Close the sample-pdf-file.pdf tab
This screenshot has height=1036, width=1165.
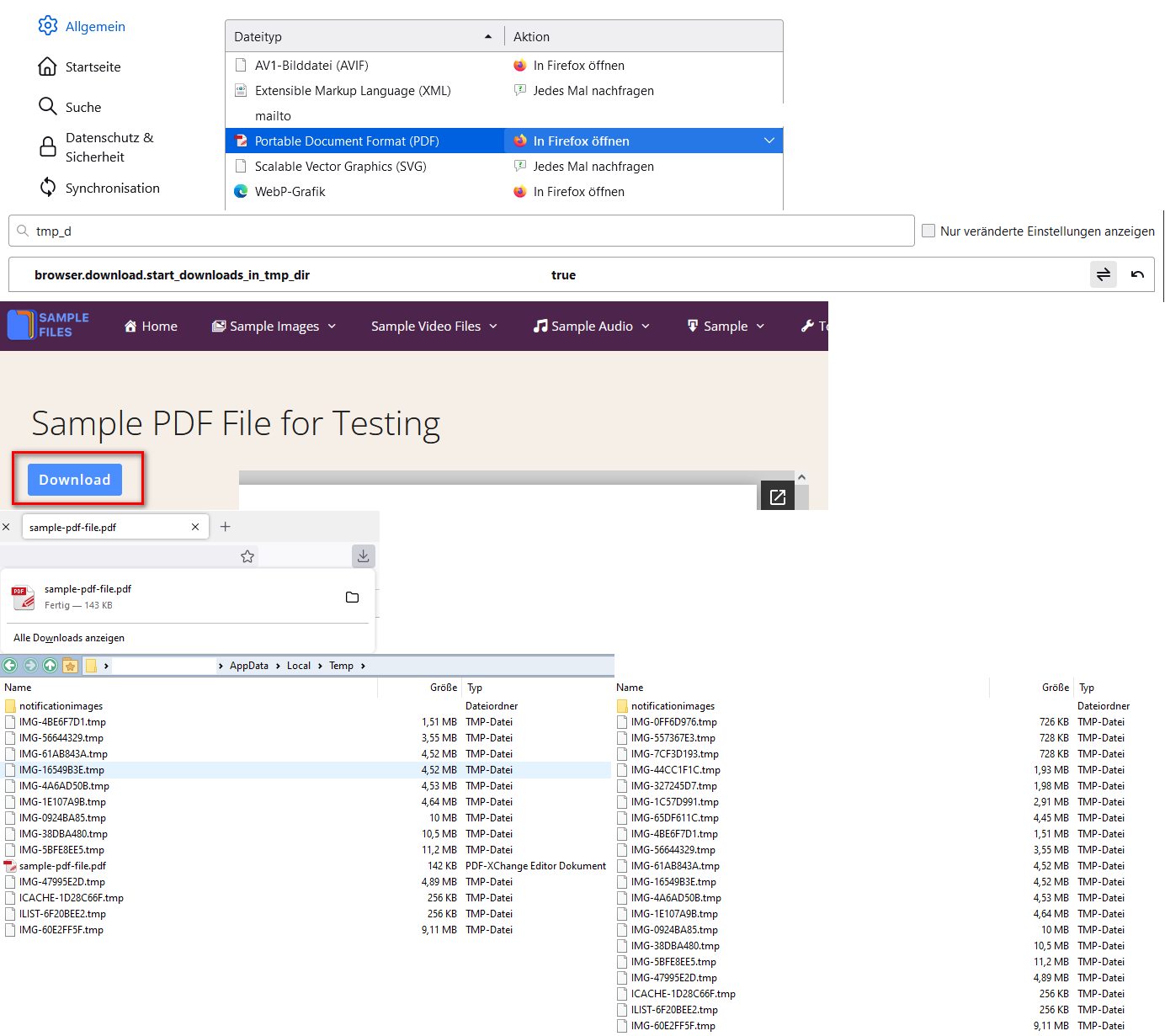[195, 527]
